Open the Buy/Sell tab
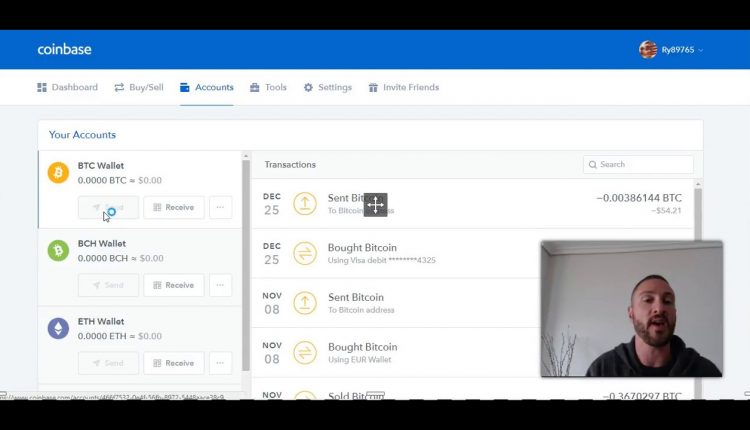750x430 pixels. click(139, 88)
